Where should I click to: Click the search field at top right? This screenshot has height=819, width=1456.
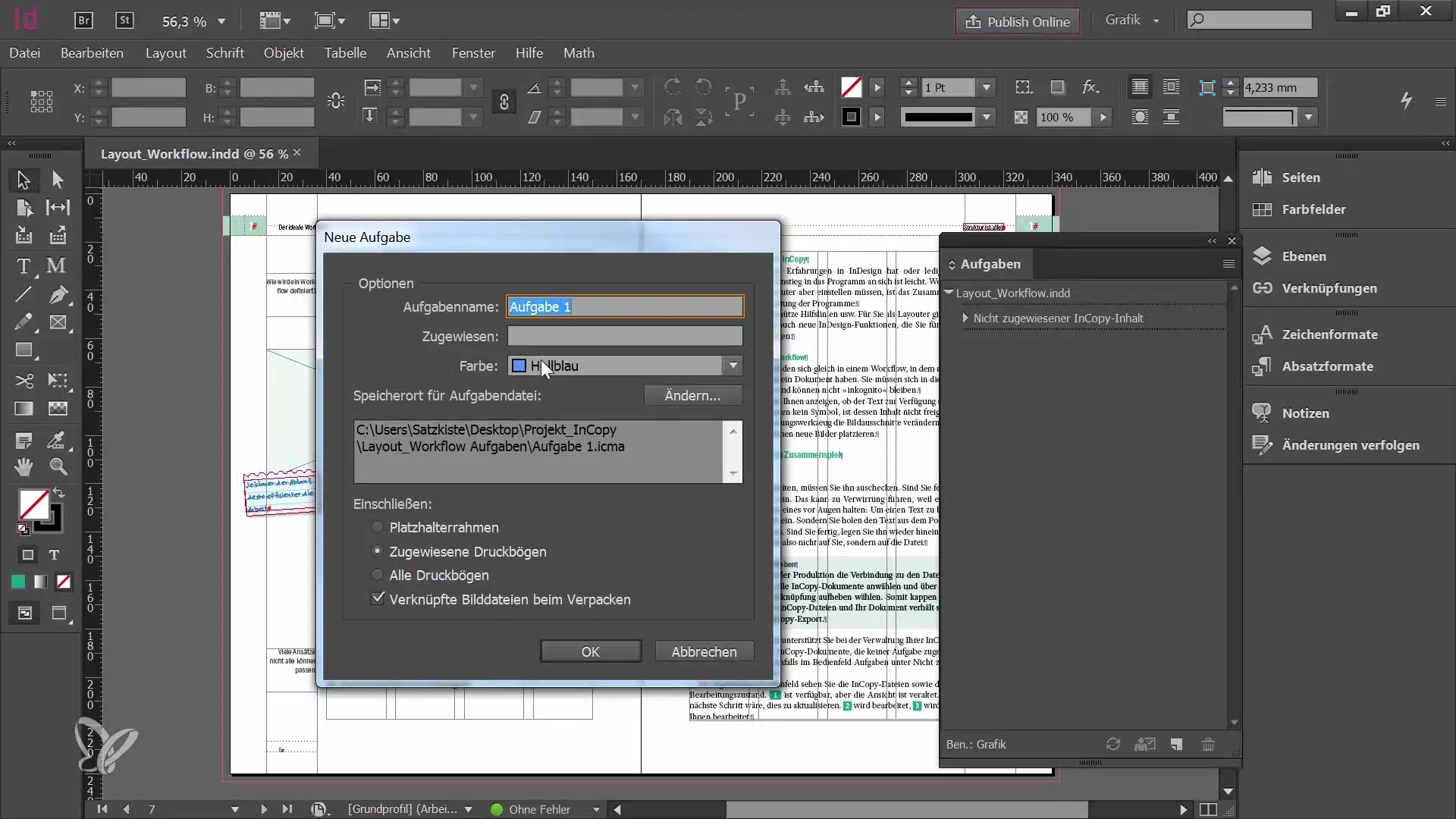1249,20
